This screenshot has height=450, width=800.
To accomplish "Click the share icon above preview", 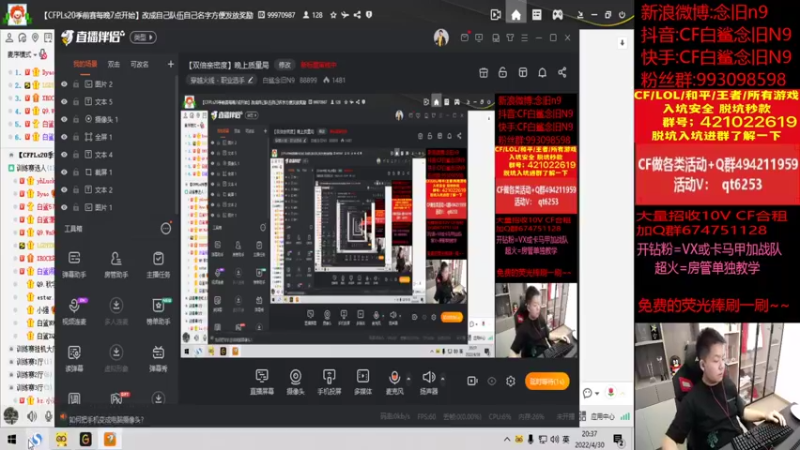I will pyautogui.click(x=562, y=72).
